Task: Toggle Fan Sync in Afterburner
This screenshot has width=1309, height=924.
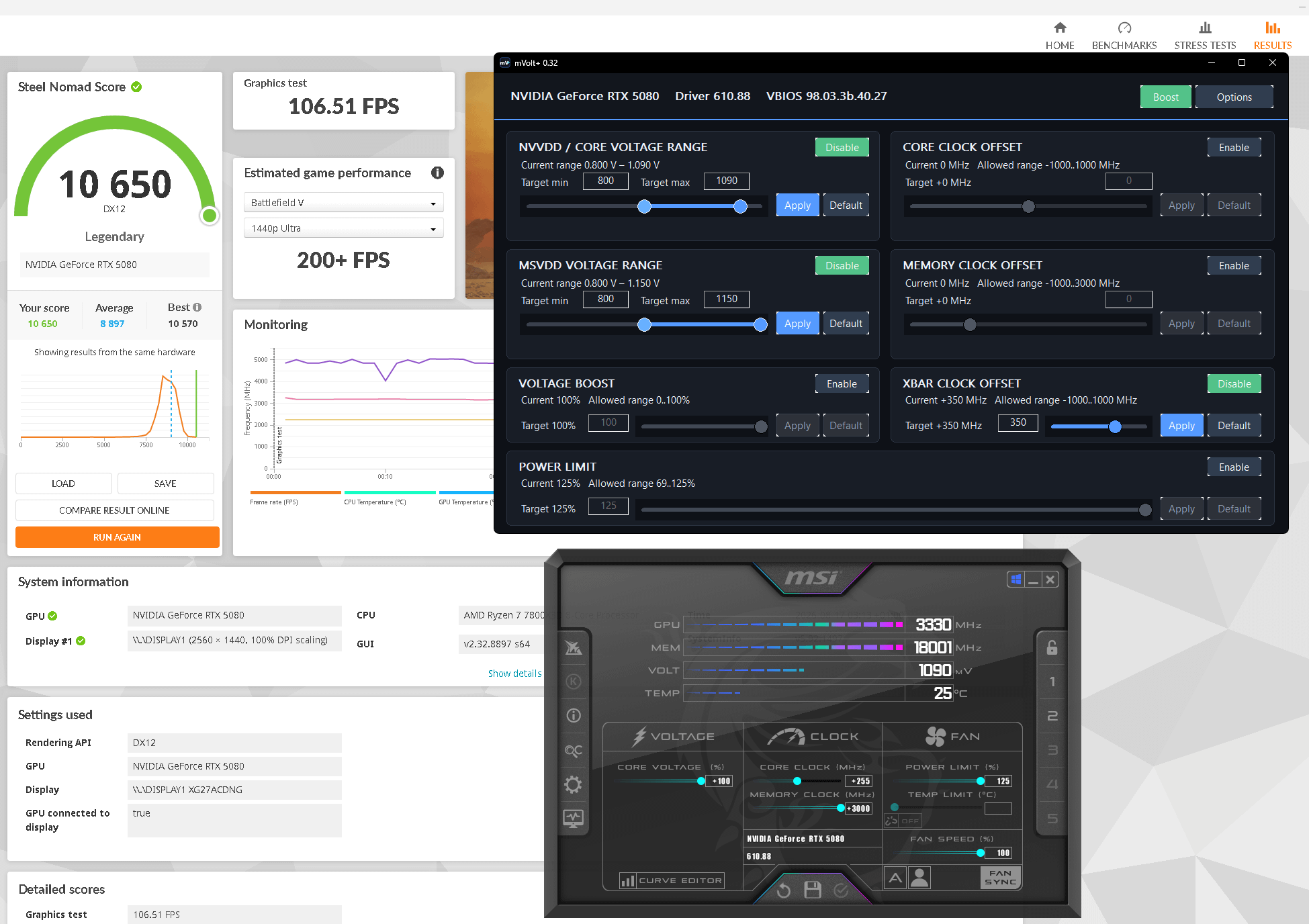Action: tap(1000, 877)
